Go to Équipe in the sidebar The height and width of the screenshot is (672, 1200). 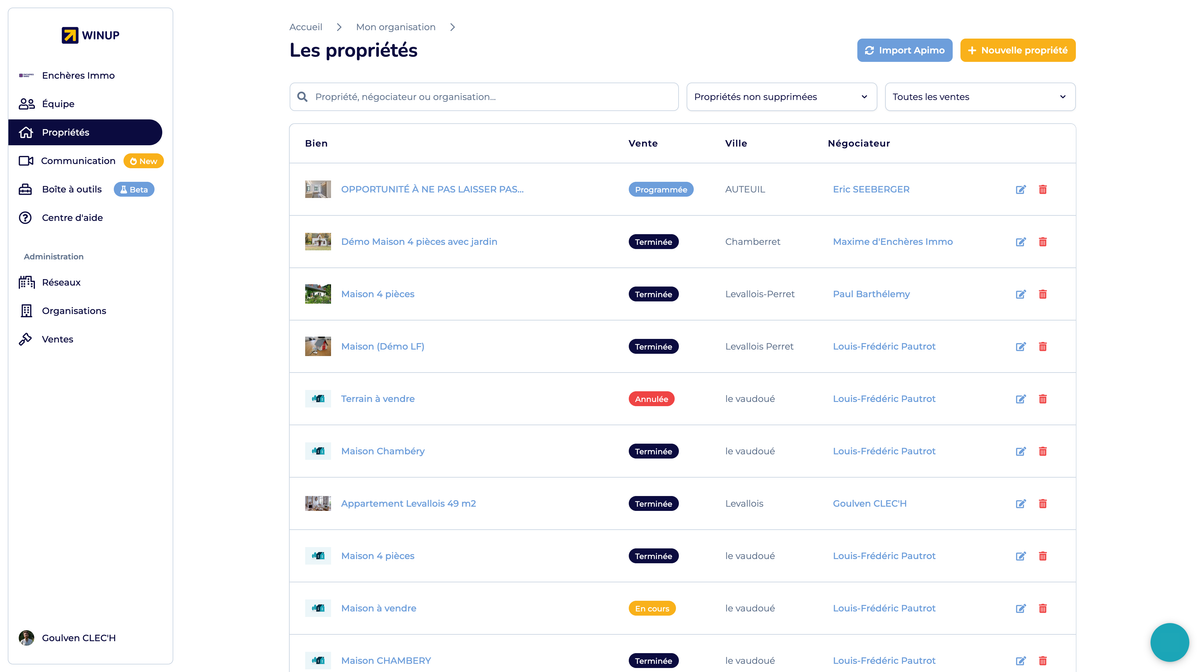click(58, 104)
